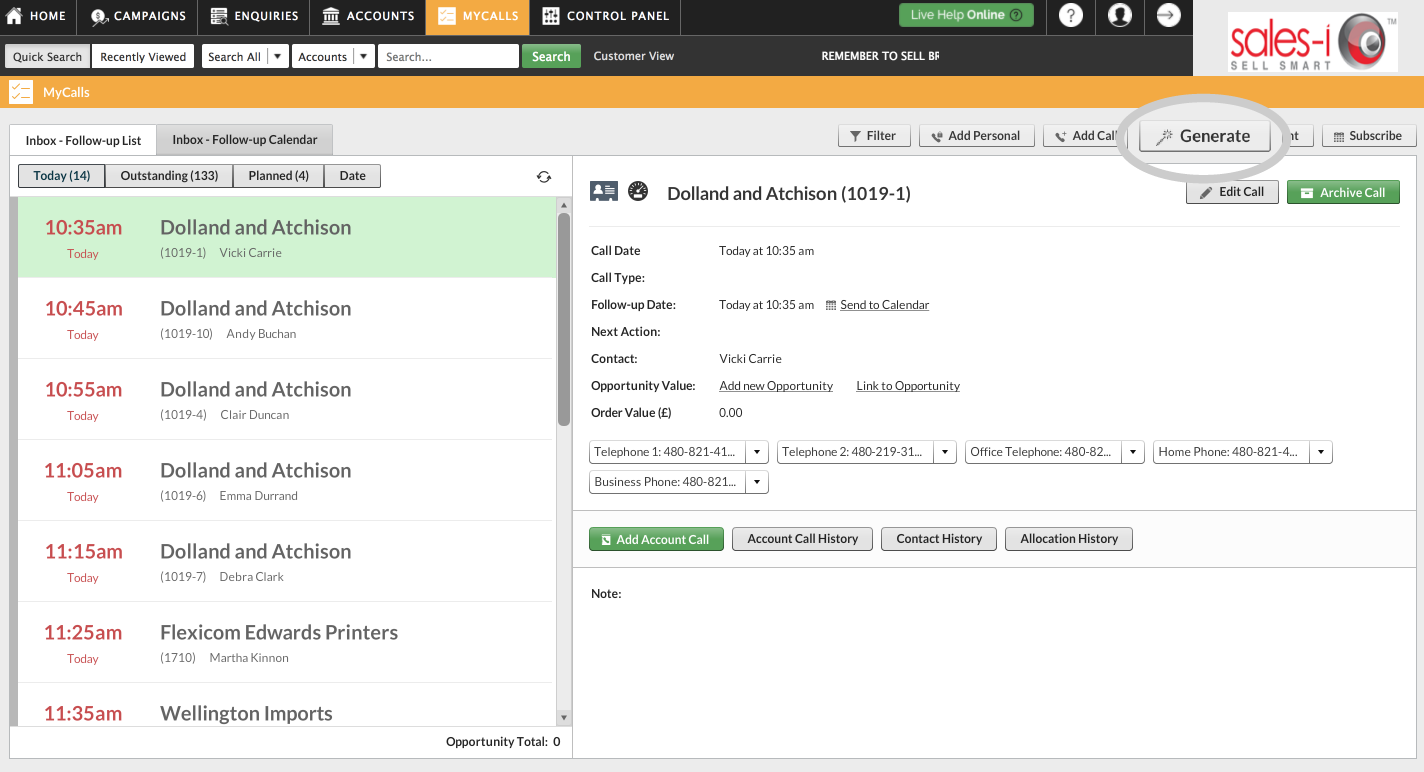The width and height of the screenshot is (1424, 772).
Task: Select the 11:05am call with Emma Durrand
Action: tap(286, 480)
